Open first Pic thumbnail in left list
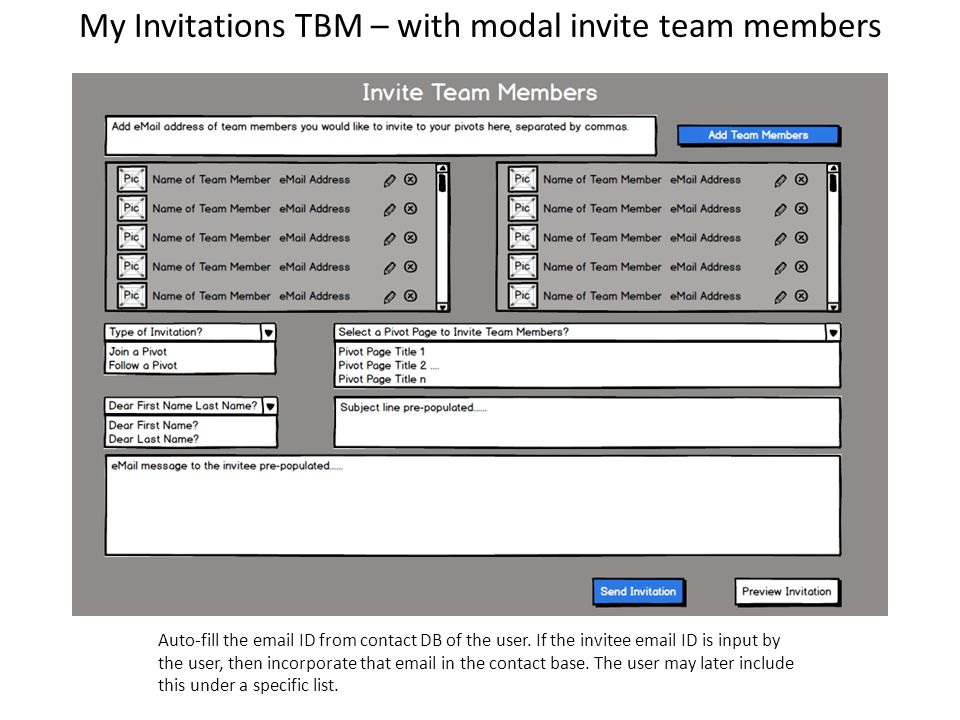The width and height of the screenshot is (960, 720). (x=132, y=179)
